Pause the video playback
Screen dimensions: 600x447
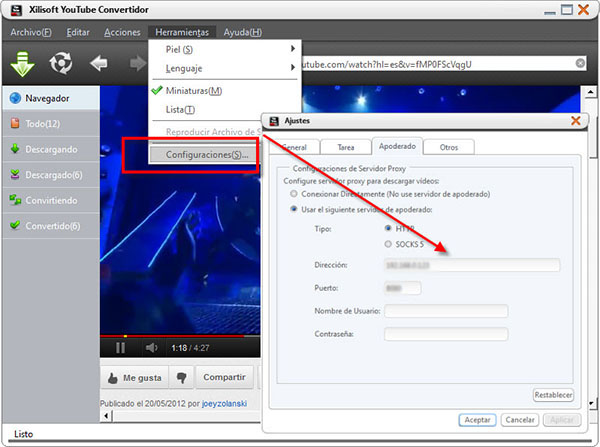pyautogui.click(x=120, y=348)
